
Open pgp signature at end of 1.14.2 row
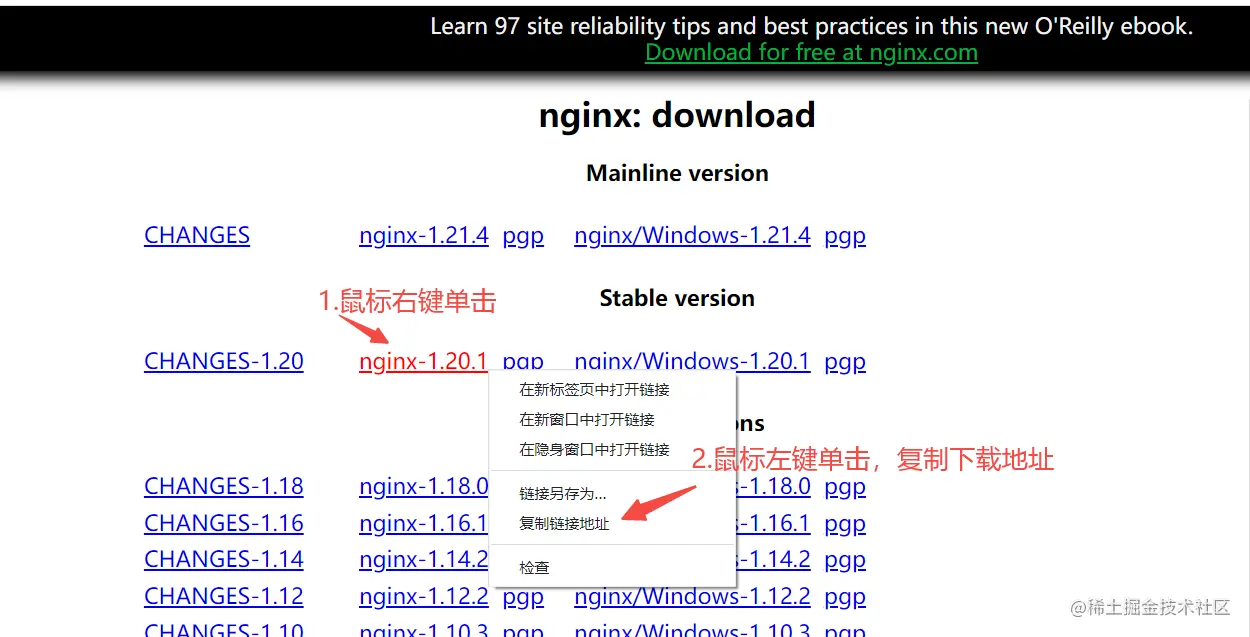[x=845, y=561]
